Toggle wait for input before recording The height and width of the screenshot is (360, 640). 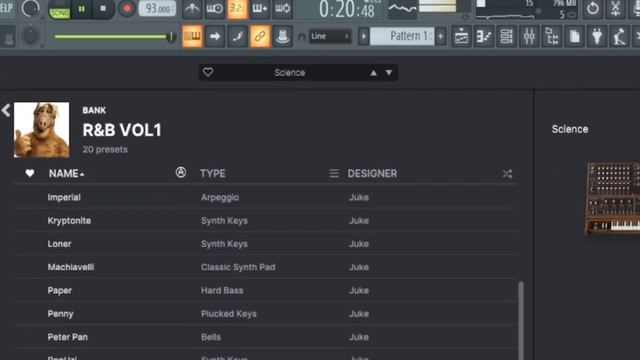[214, 9]
